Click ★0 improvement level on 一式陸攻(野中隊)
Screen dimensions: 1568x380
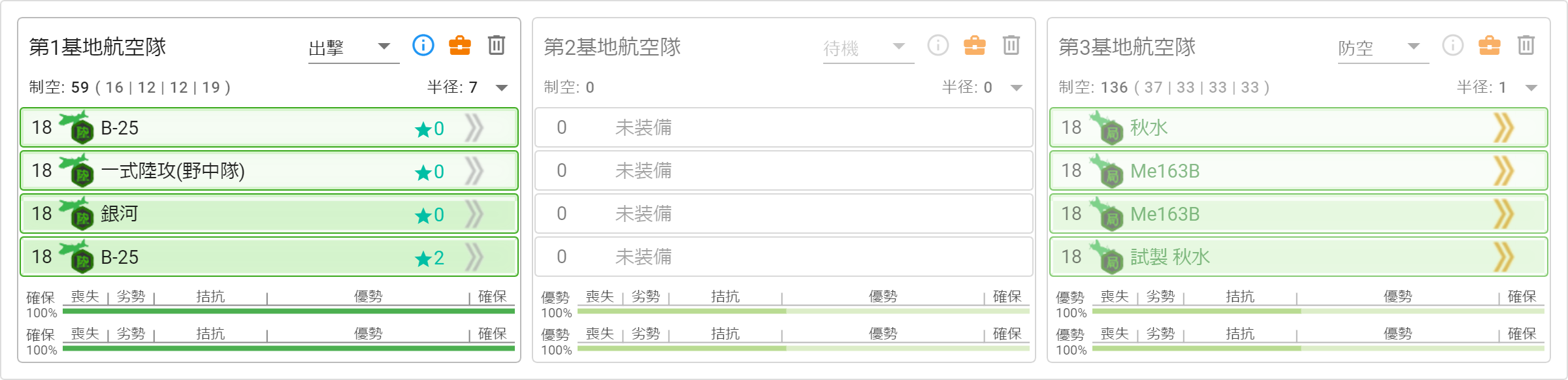(x=430, y=172)
